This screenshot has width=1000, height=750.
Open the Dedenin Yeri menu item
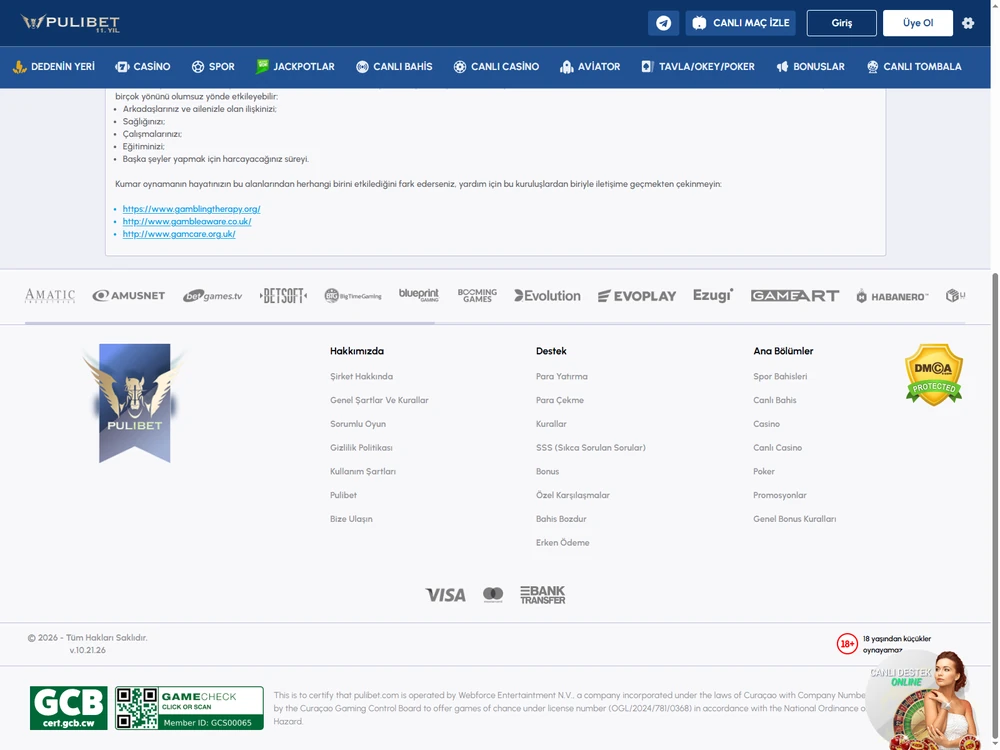pos(54,66)
